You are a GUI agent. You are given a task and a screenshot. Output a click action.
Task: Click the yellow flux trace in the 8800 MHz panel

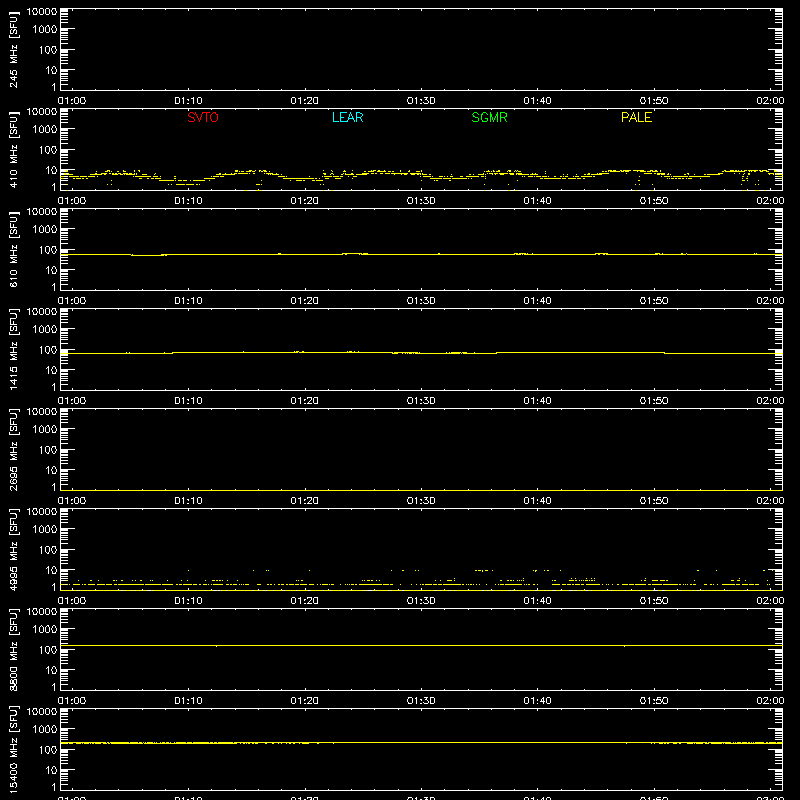pos(421,645)
